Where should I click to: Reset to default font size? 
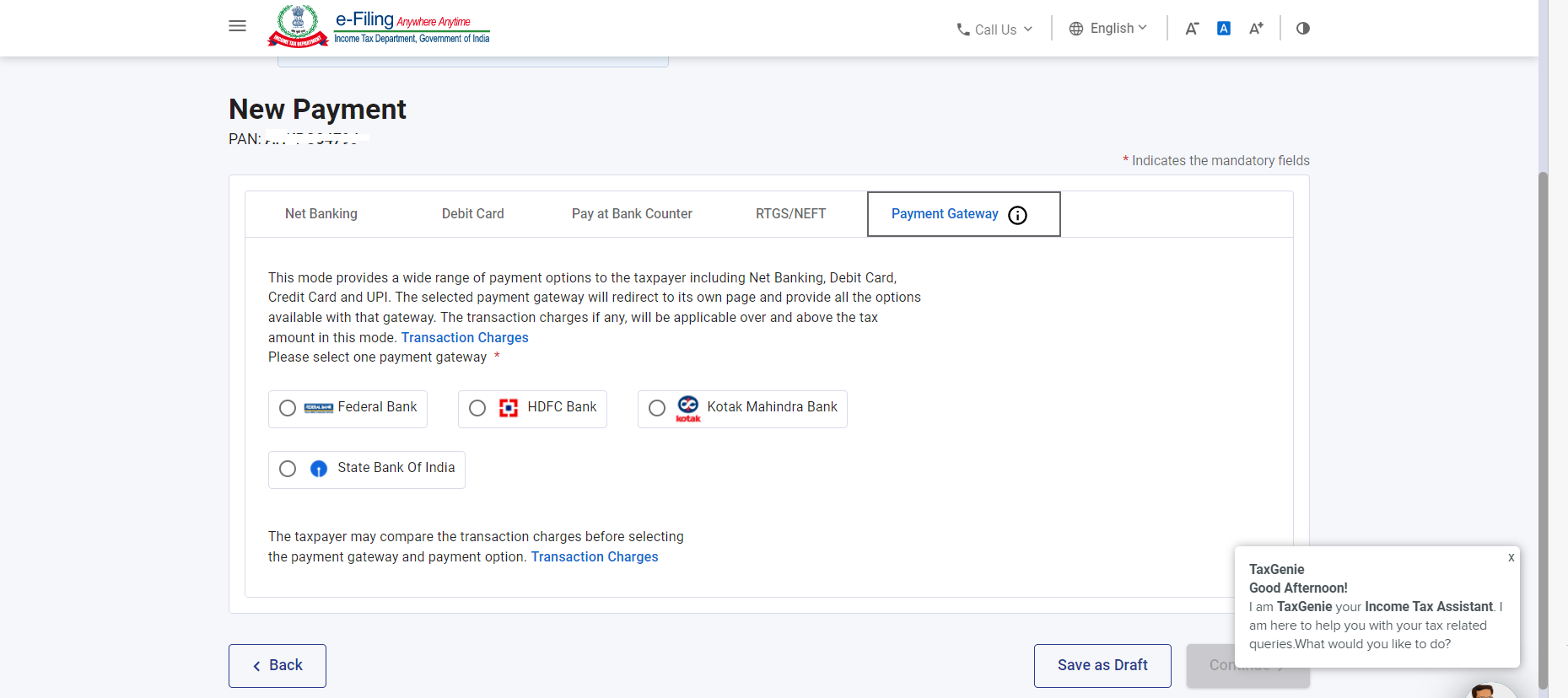coord(1223,29)
